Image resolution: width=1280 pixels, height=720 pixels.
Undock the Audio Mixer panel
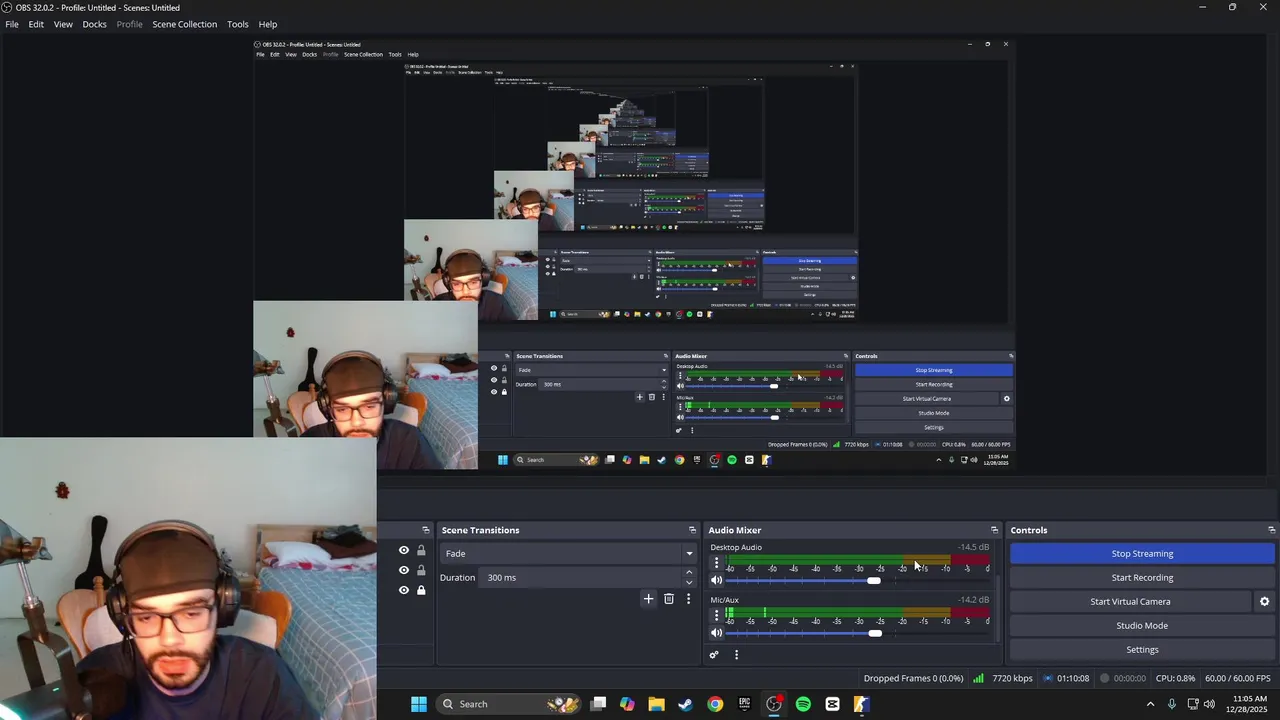994,530
